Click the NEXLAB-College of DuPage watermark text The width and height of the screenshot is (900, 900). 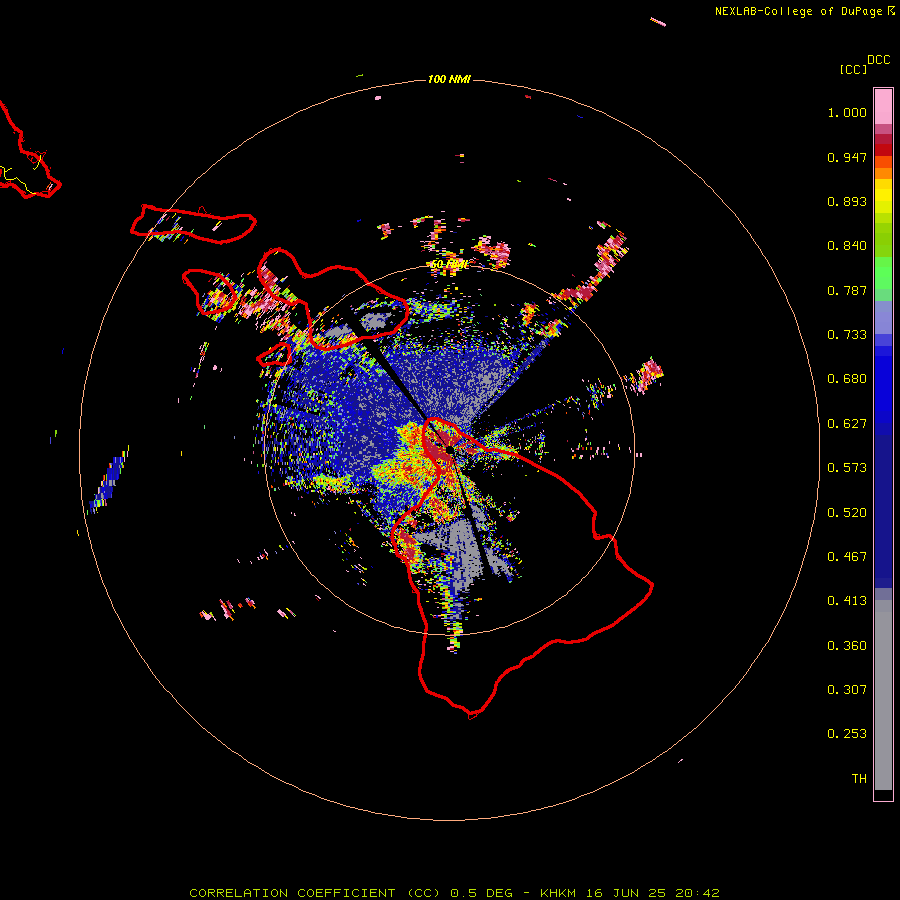[798, 11]
